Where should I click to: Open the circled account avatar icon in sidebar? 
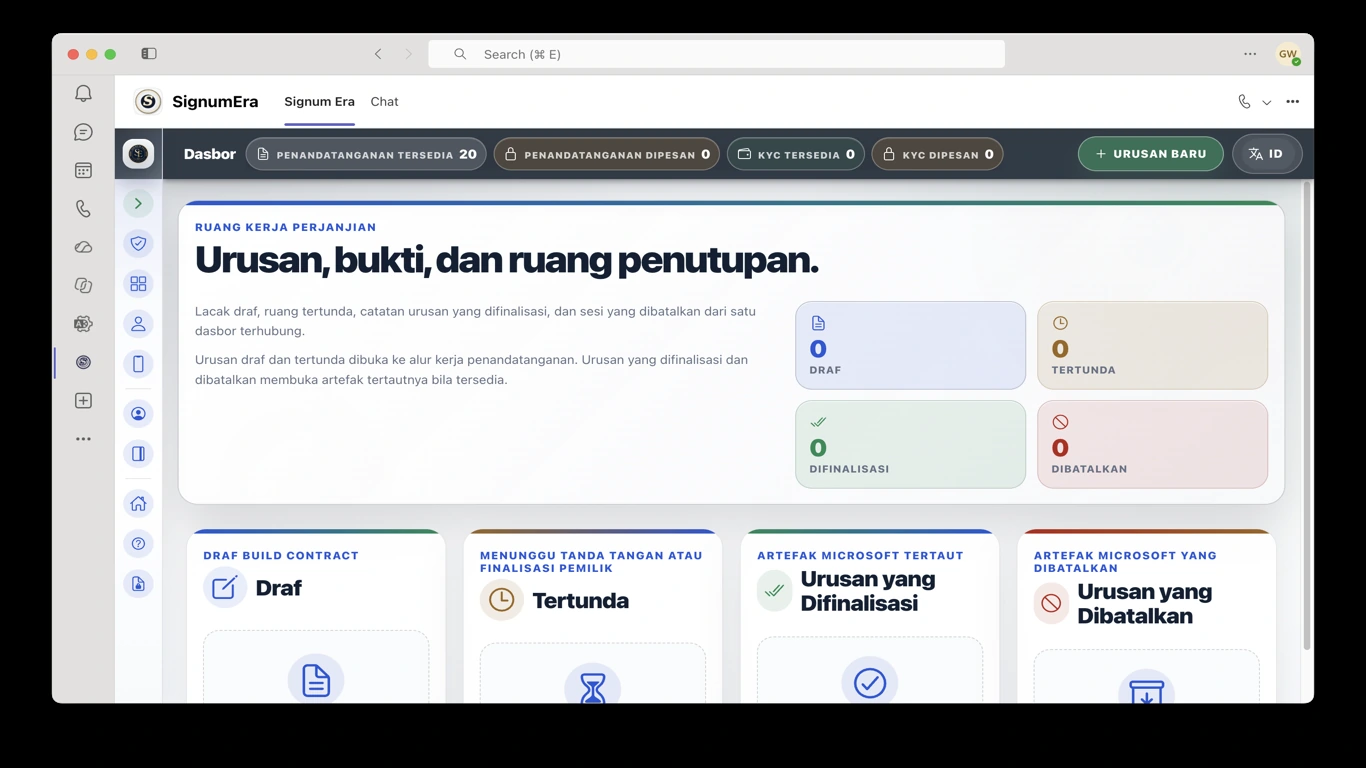(138, 414)
